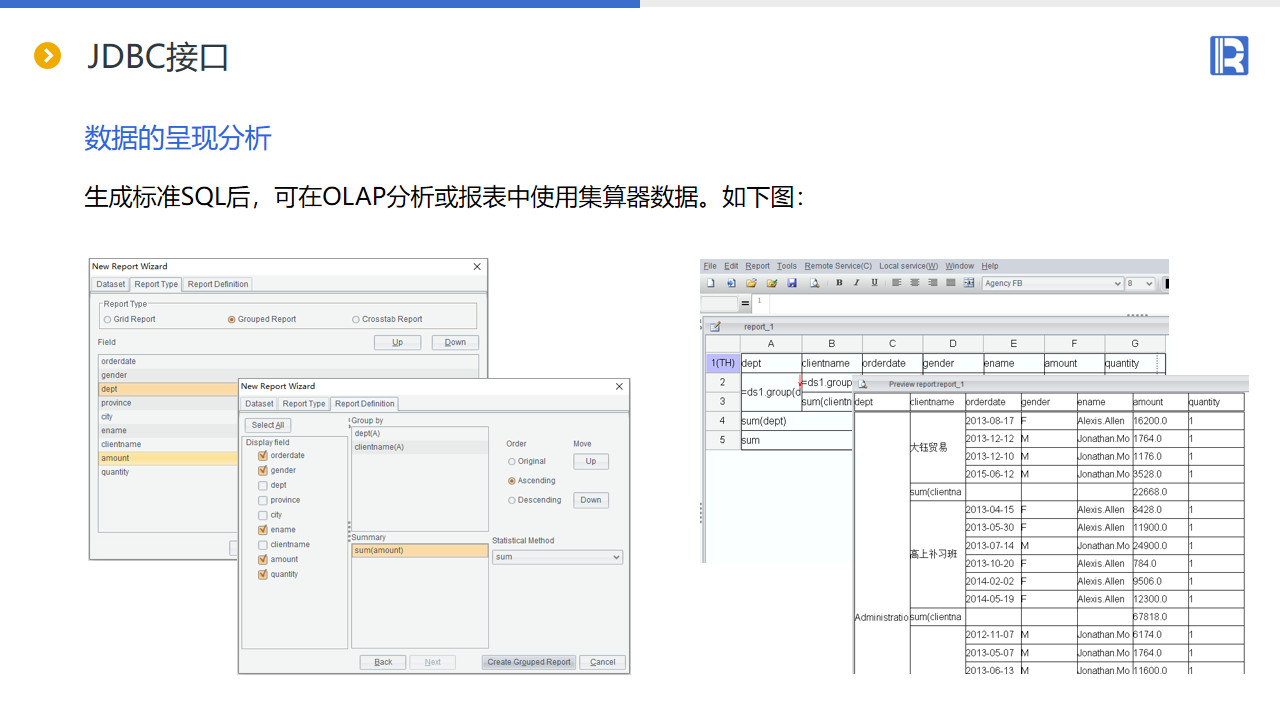Click the Back button in the wizard
This screenshot has width=1280, height=720.
point(383,662)
